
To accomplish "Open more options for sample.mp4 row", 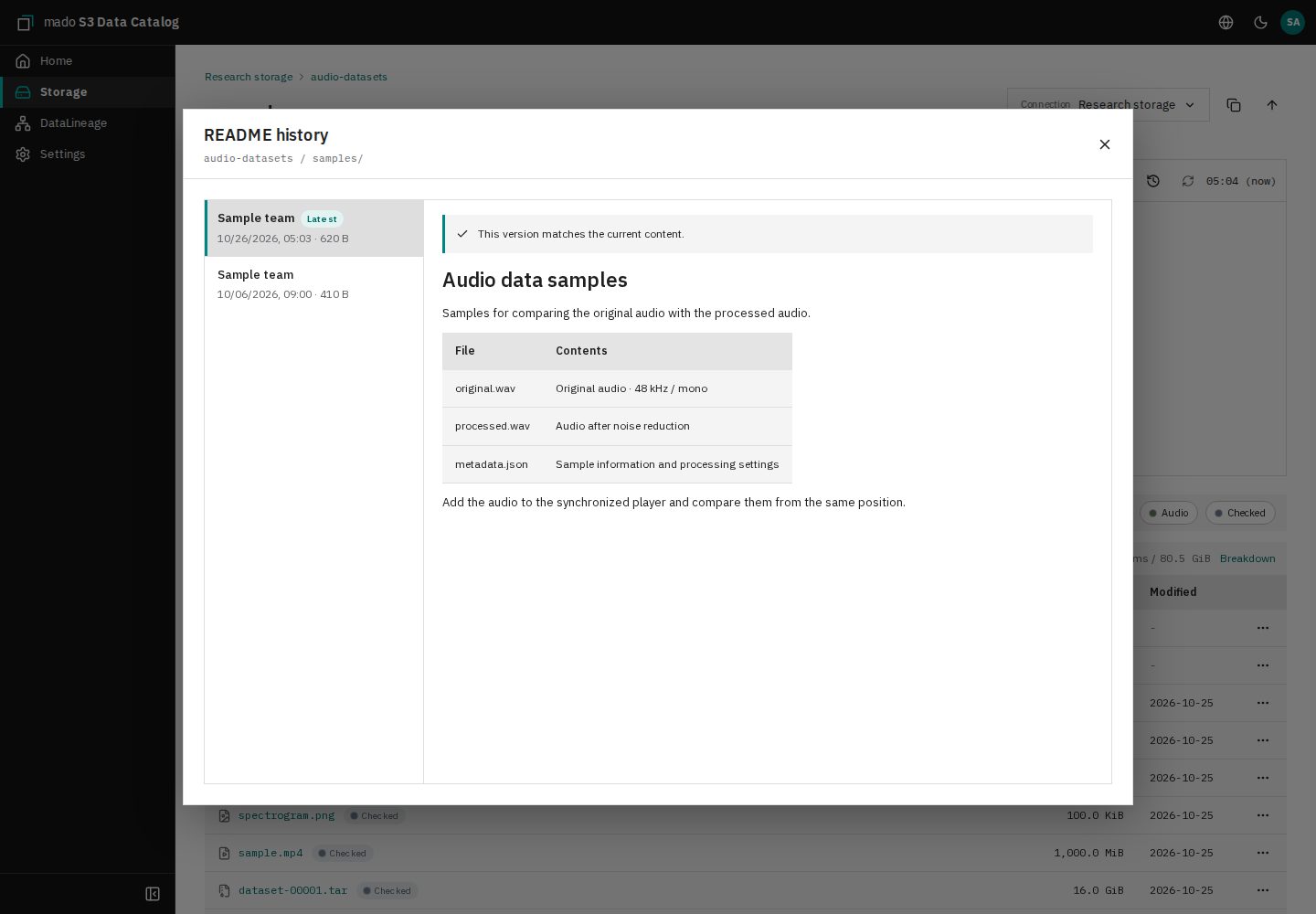I will point(1263,853).
